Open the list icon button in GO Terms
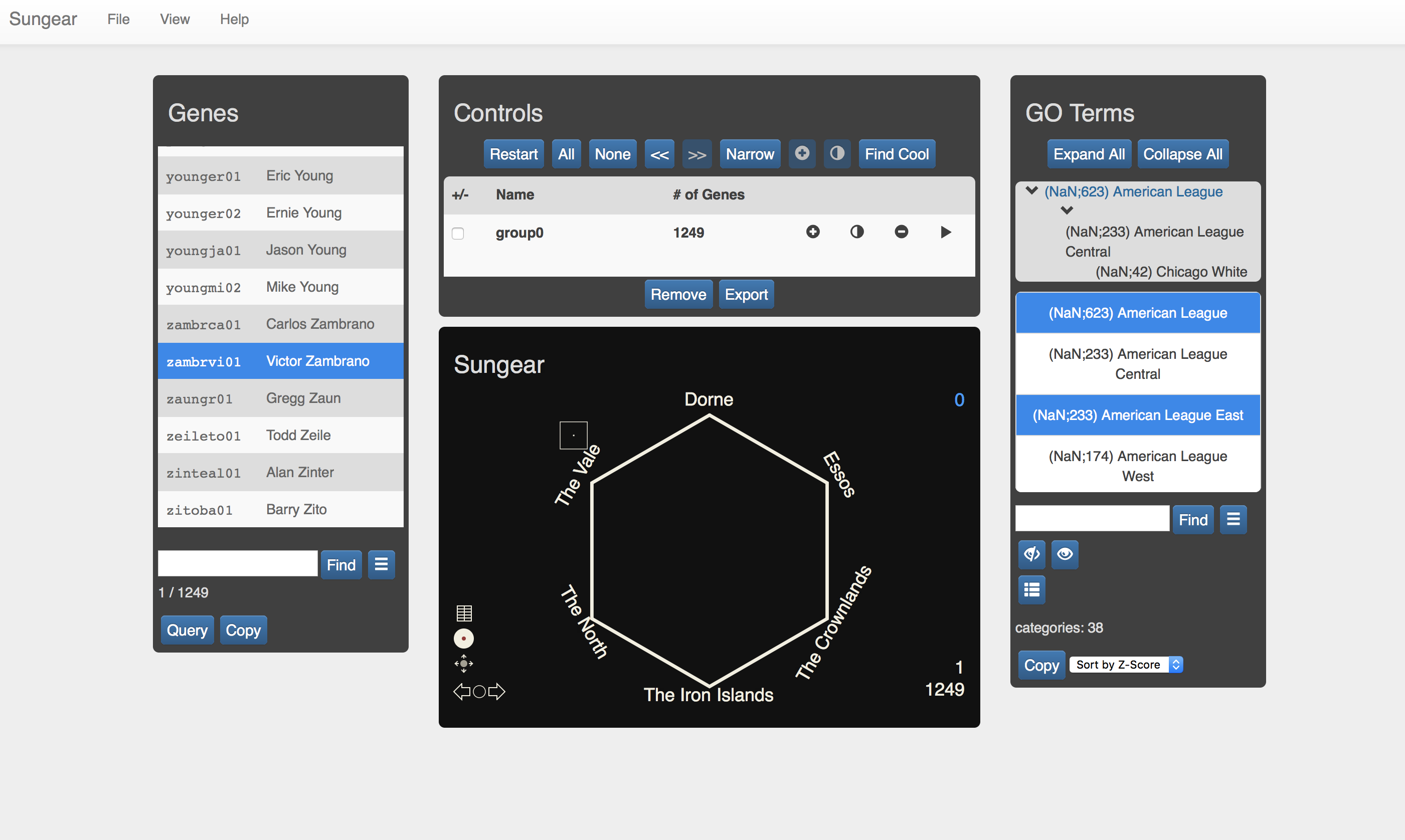The width and height of the screenshot is (1405, 840). point(1031,590)
